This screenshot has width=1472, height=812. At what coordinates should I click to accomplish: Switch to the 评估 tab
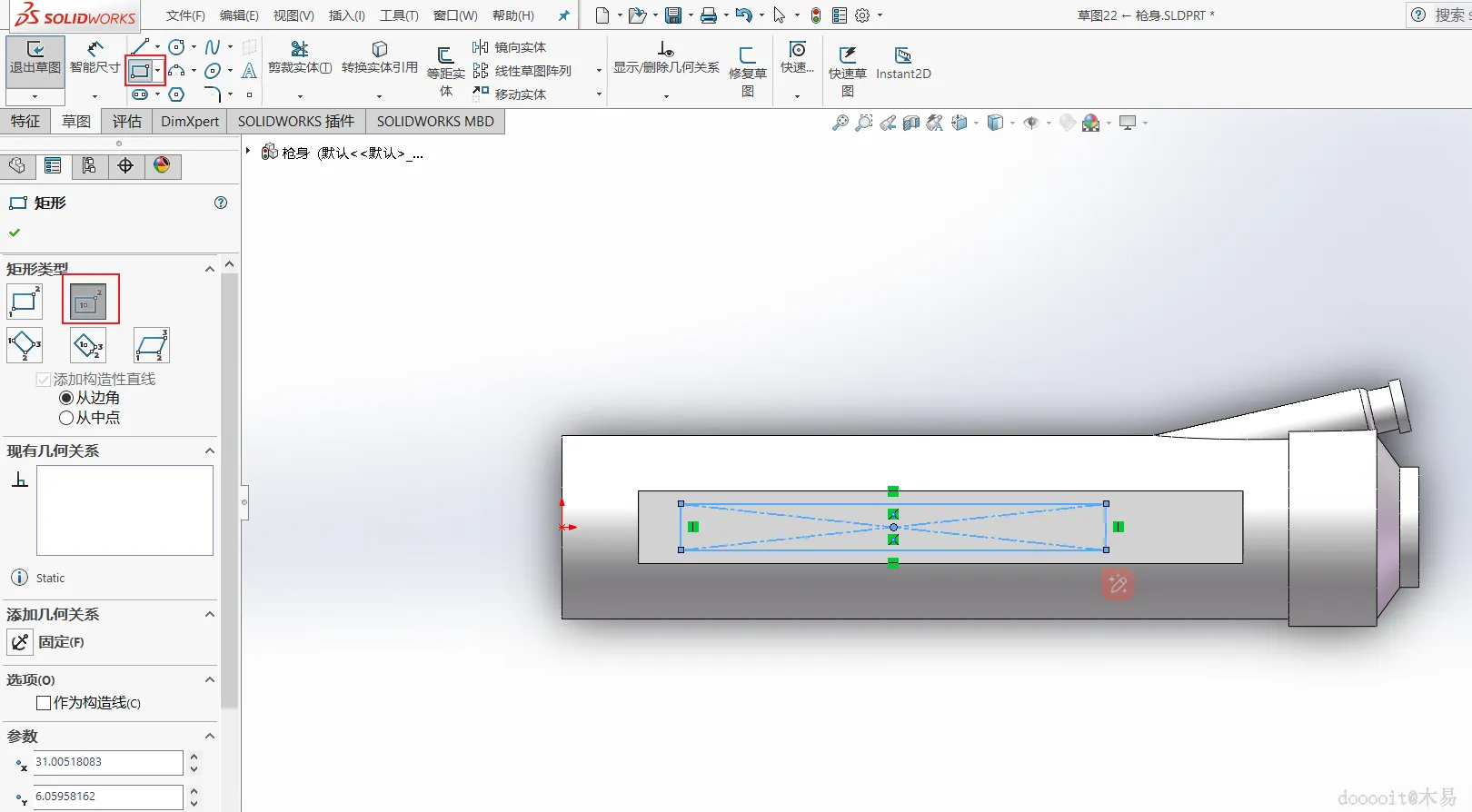click(127, 122)
